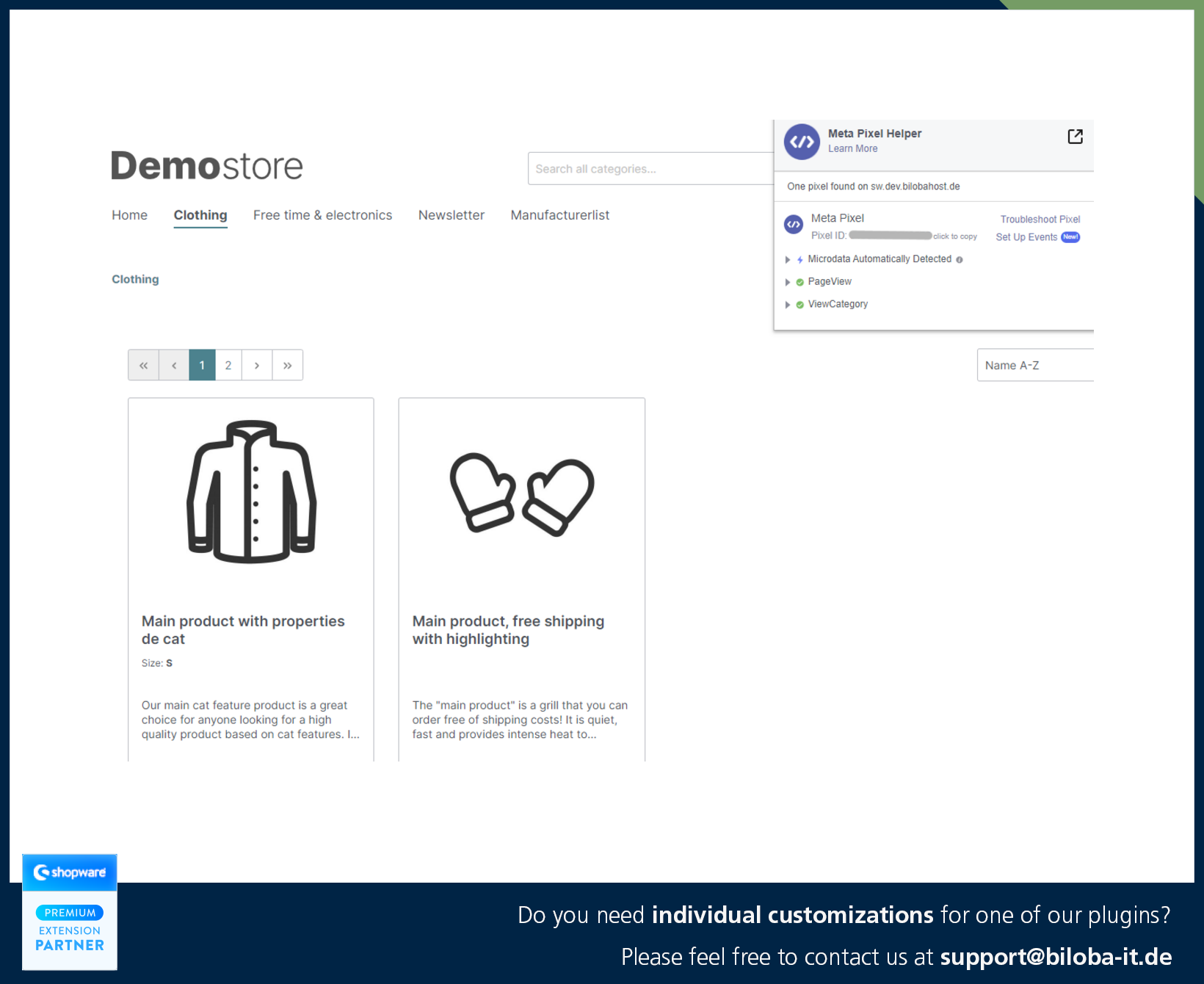The height and width of the screenshot is (984, 1204).
Task: Open the Manufacturerlist navigation item
Action: click(x=560, y=215)
